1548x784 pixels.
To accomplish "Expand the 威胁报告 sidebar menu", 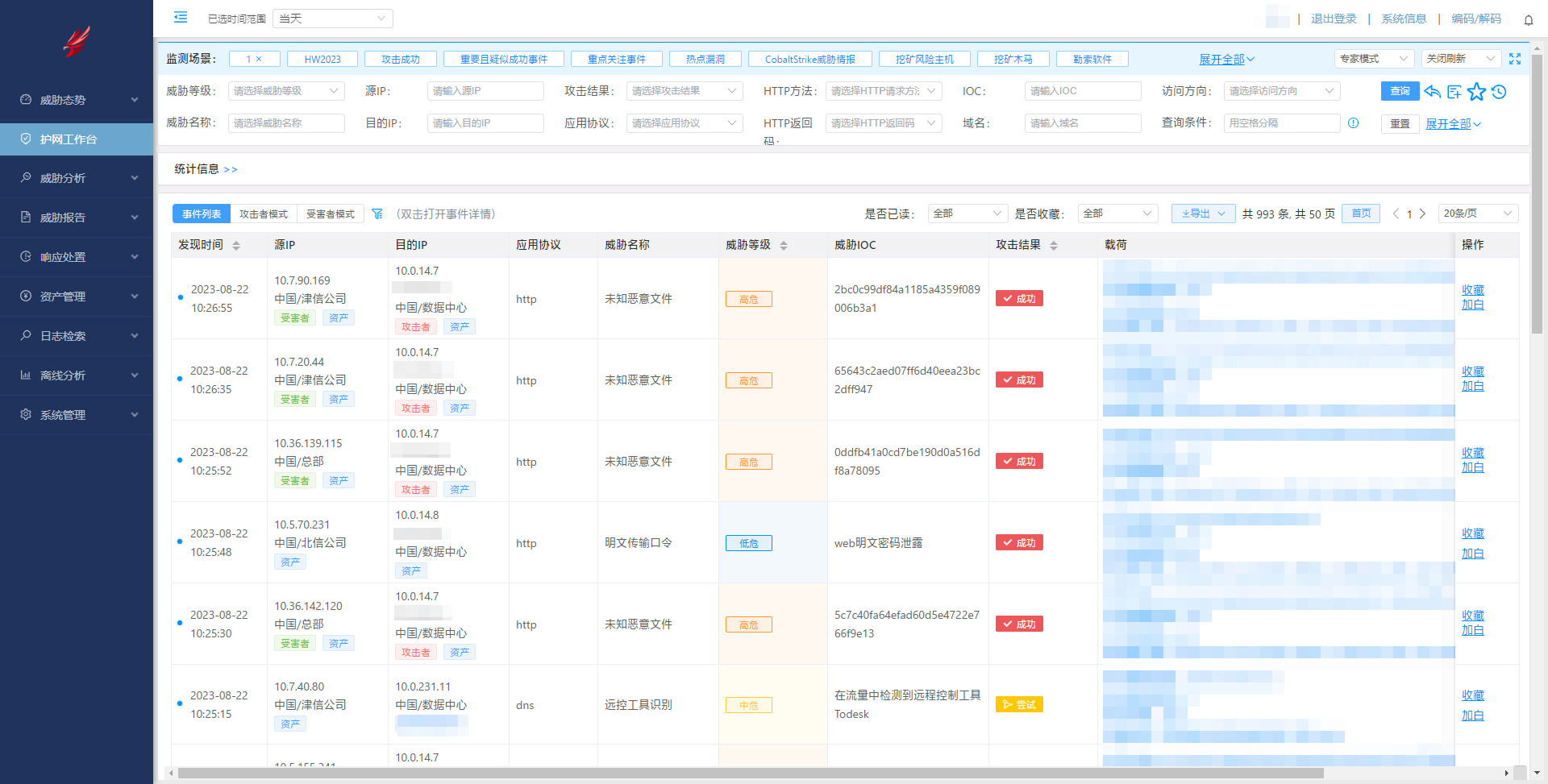I will pyautogui.click(x=77, y=218).
